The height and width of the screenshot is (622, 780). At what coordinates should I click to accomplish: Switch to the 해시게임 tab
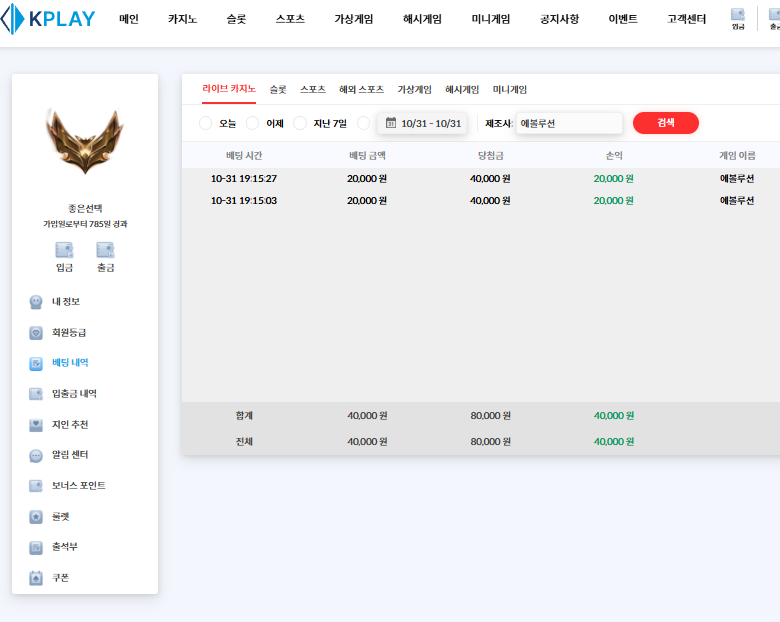pos(462,90)
